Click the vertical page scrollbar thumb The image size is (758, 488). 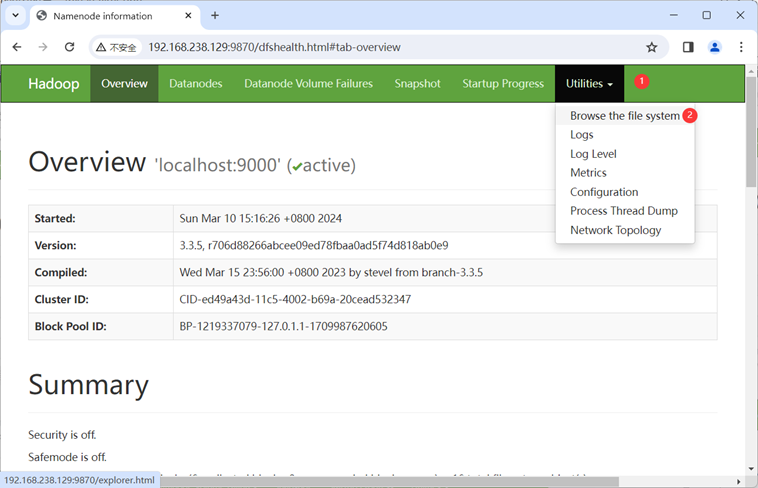[x=751, y=132]
